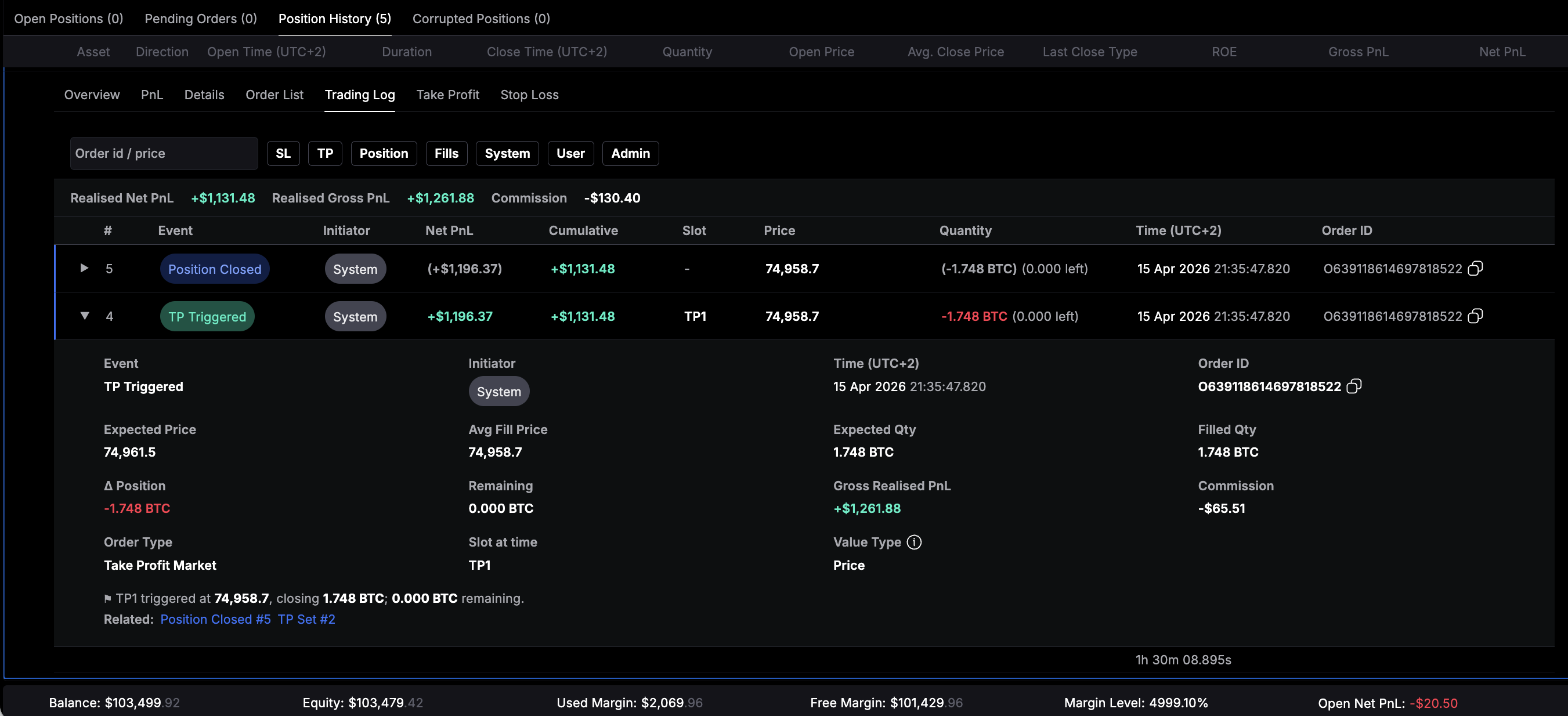Click Slot TP1 cell in row 4

tap(695, 317)
